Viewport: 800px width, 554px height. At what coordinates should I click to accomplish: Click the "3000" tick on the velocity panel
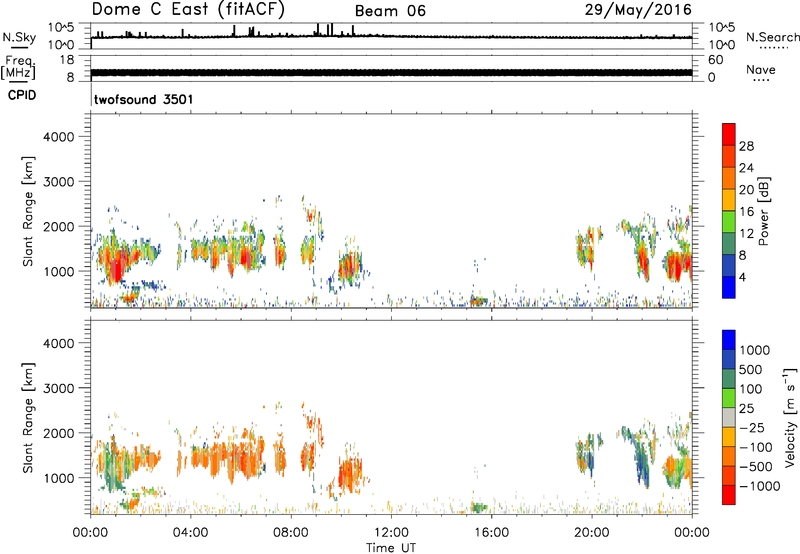[x=59, y=388]
